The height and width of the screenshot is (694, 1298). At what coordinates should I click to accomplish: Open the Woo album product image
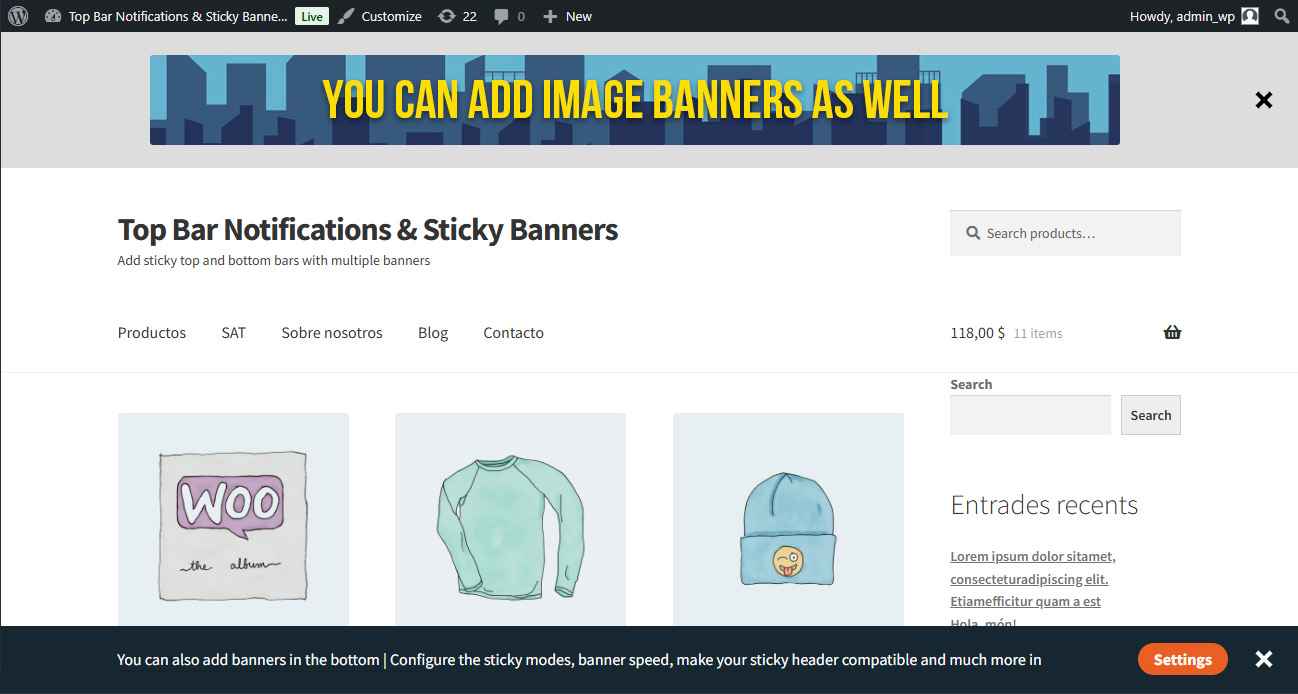(233, 520)
